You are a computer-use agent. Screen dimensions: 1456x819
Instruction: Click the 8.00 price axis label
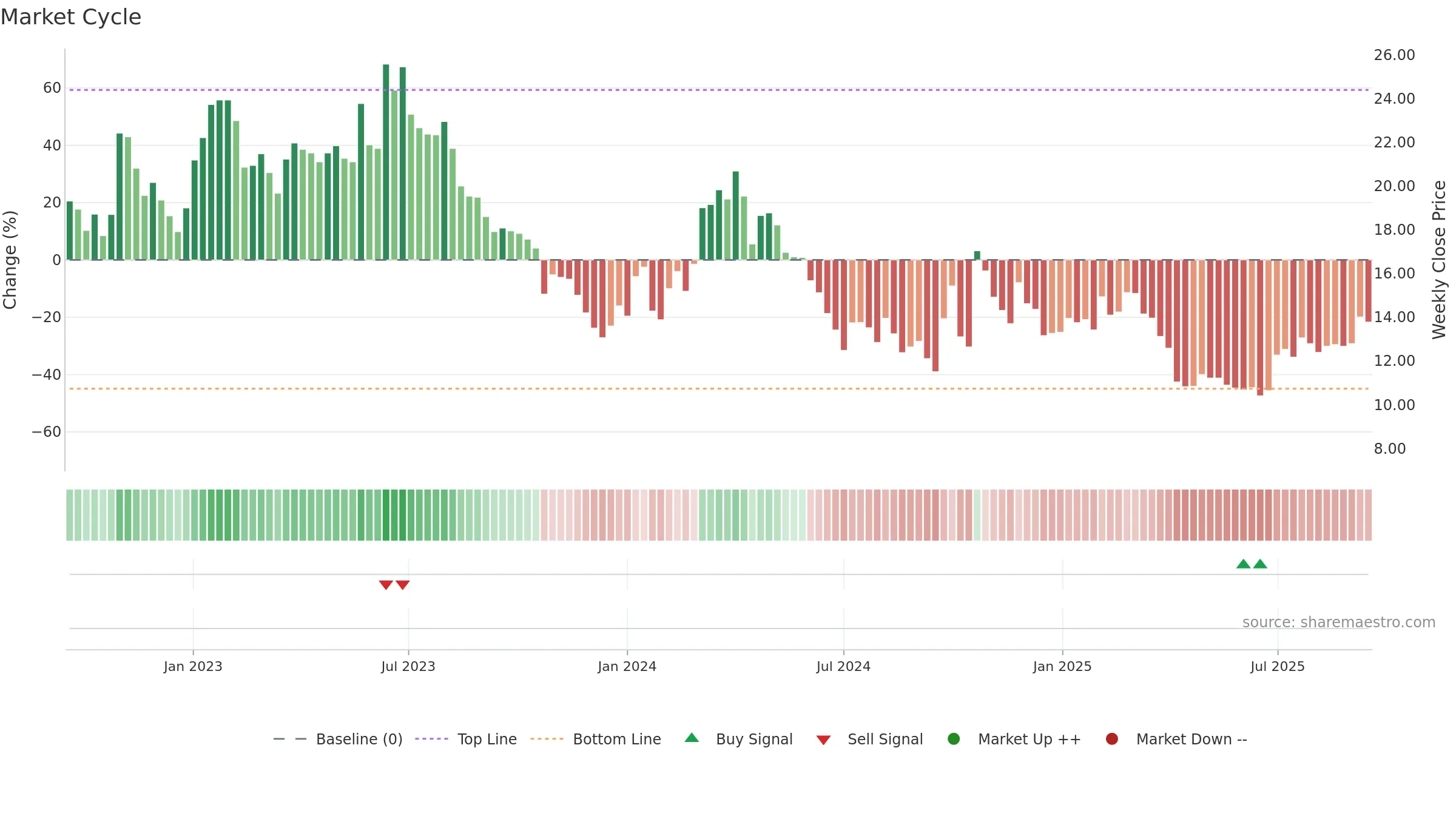pyautogui.click(x=1389, y=449)
